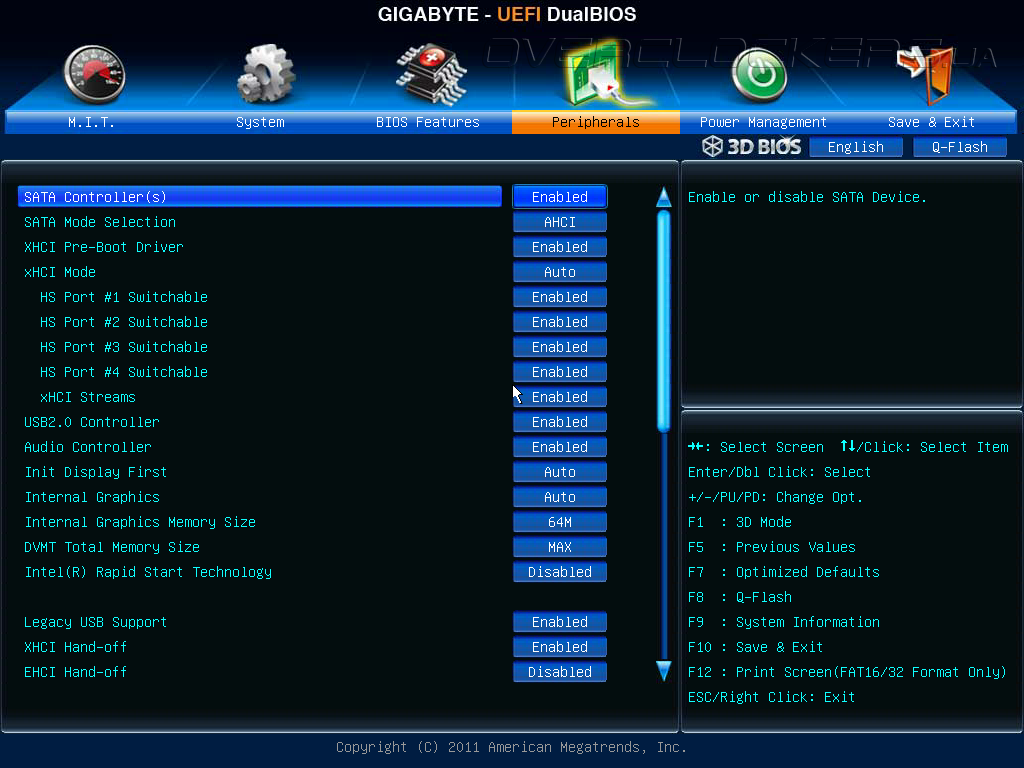Viewport: 1024px width, 768px height.
Task: Select the Internal Graphics Memory Size label
Action: pyautogui.click(x=140, y=522)
